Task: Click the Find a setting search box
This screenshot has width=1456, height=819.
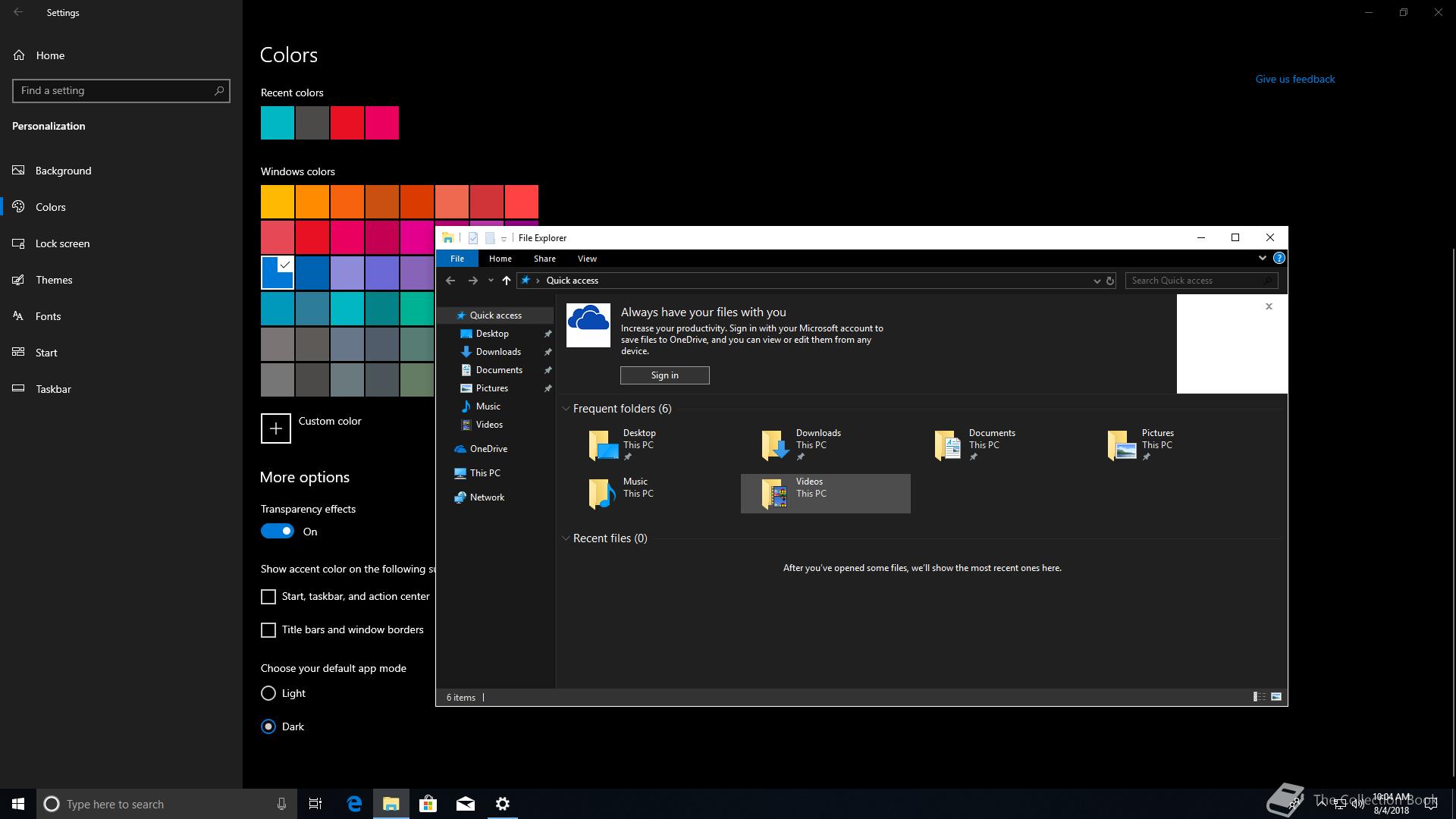Action: pos(121,90)
